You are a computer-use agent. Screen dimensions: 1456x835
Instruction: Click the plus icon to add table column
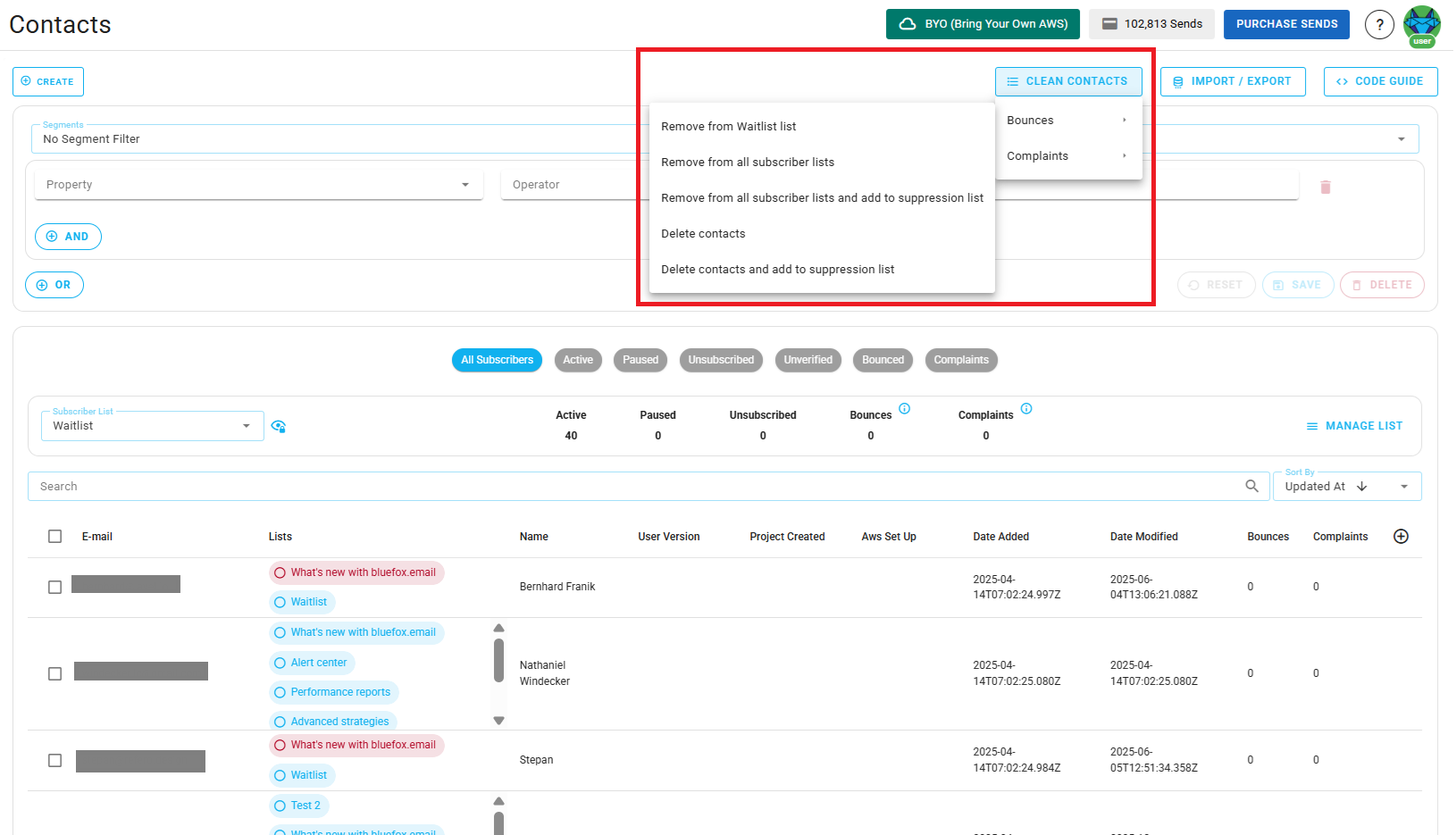point(1401,536)
